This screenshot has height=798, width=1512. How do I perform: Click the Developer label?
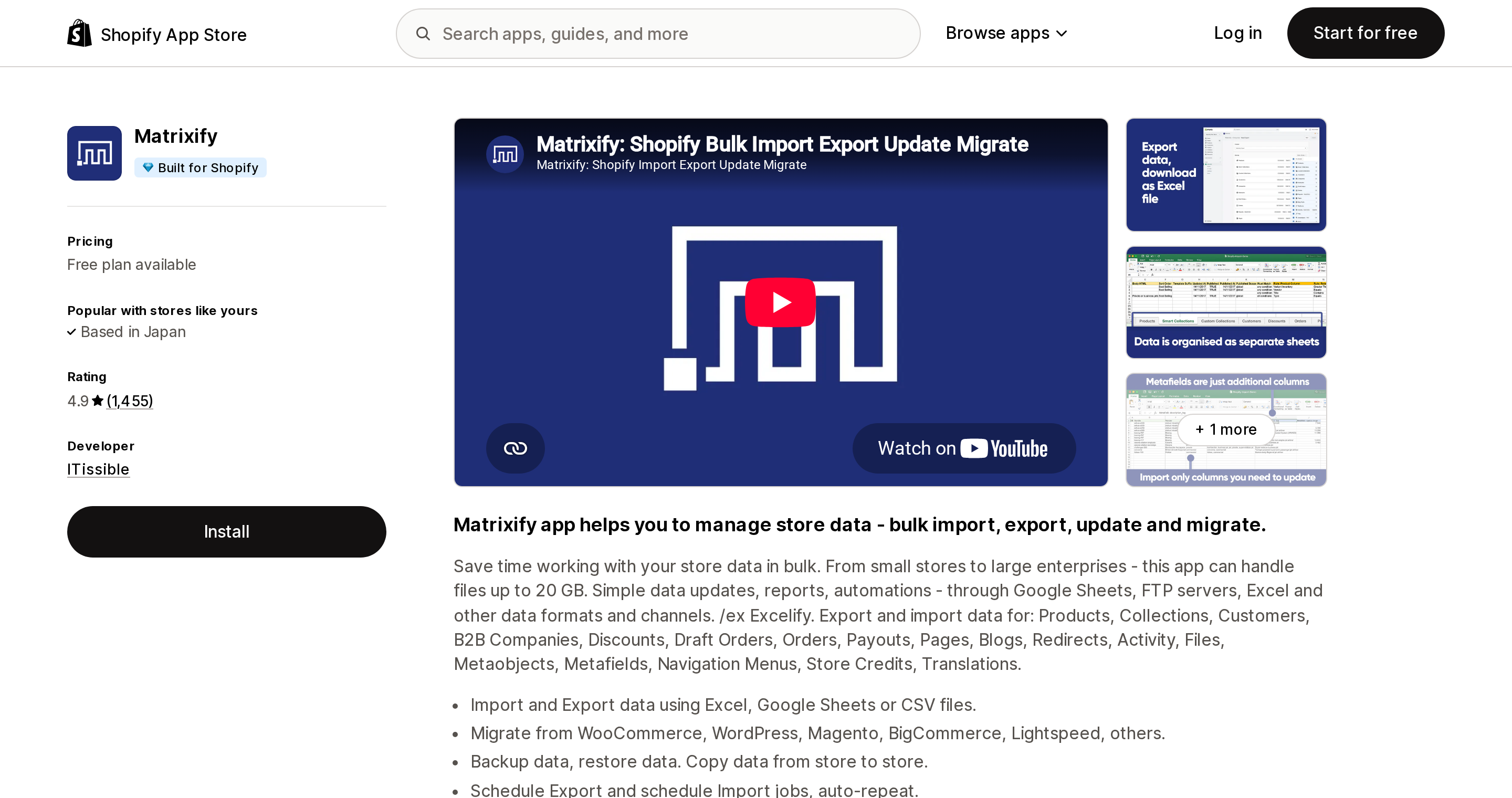pyautogui.click(x=101, y=446)
